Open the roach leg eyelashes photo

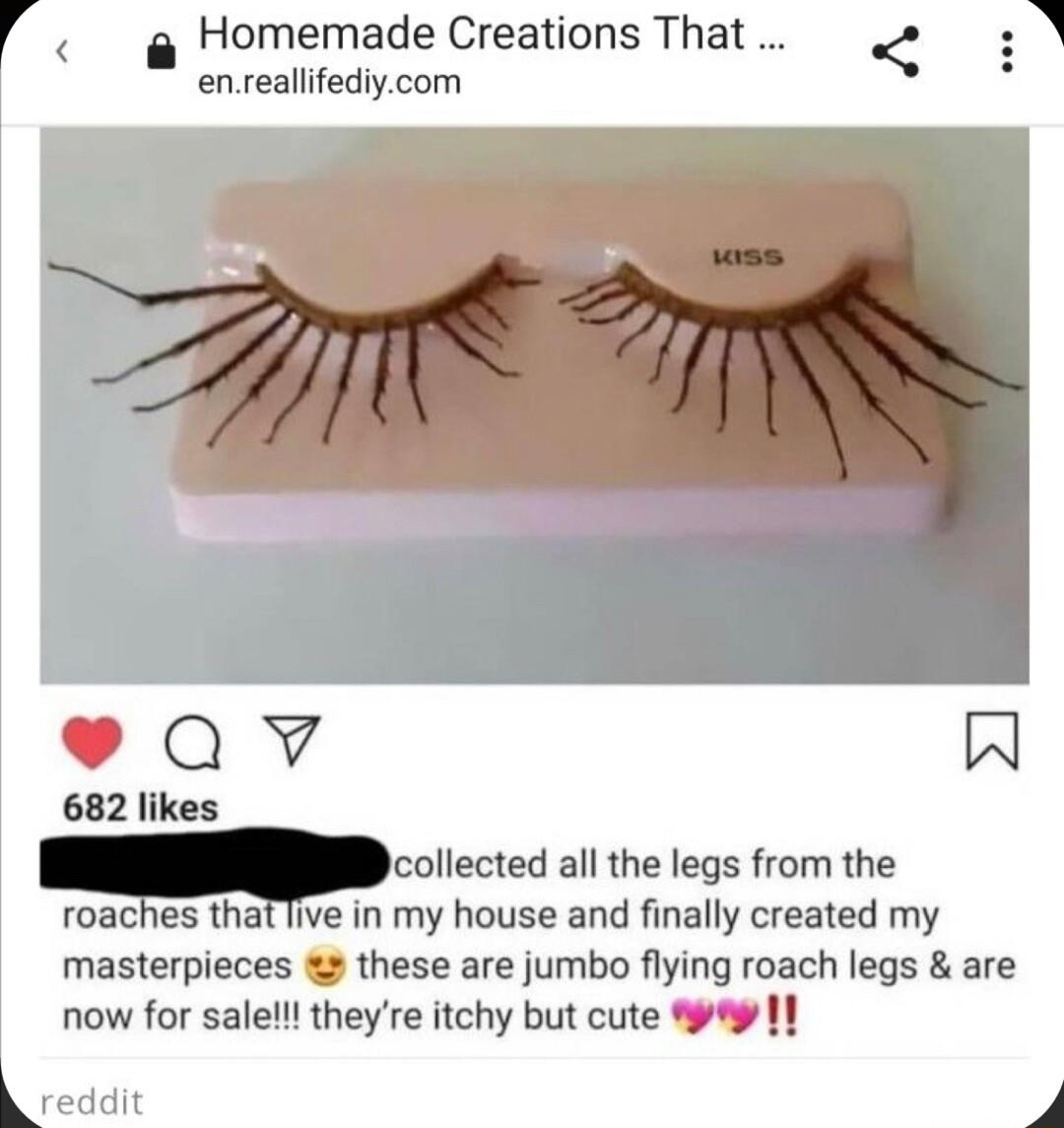coord(534,405)
